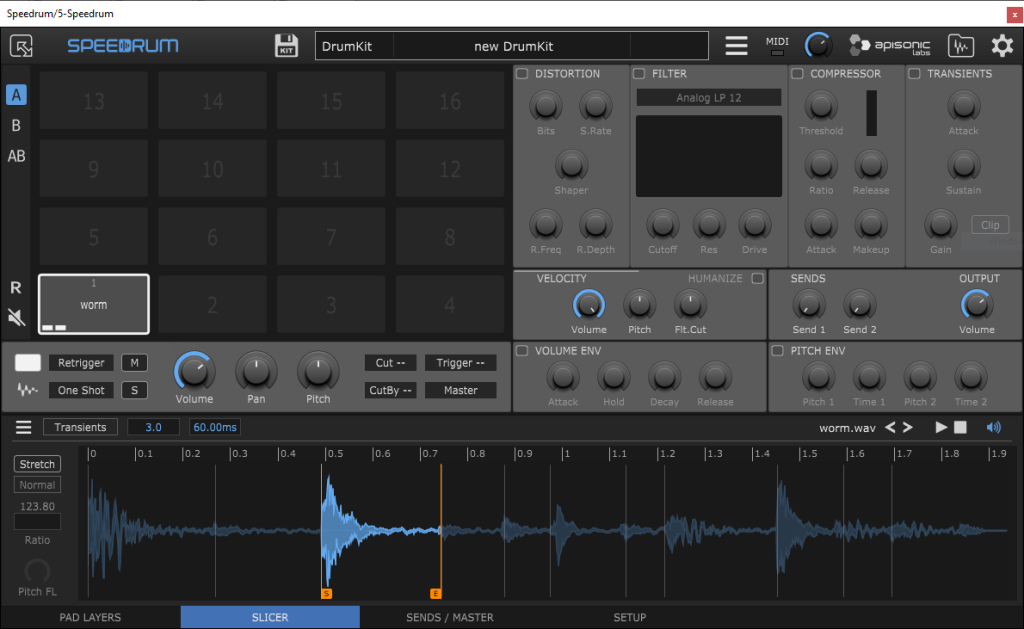Toggle the Humanize checkbox
The image size is (1024, 629).
point(757,279)
